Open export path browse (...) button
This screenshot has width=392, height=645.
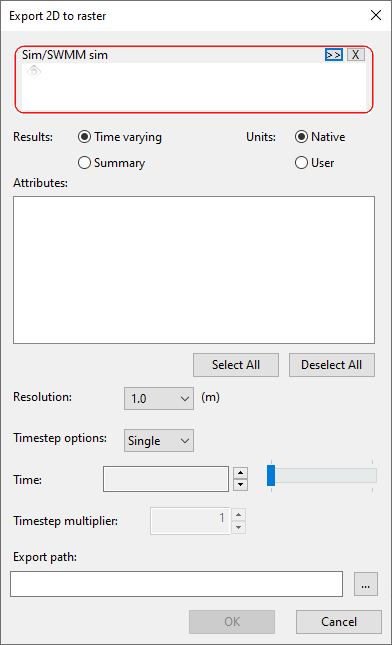pos(366,584)
